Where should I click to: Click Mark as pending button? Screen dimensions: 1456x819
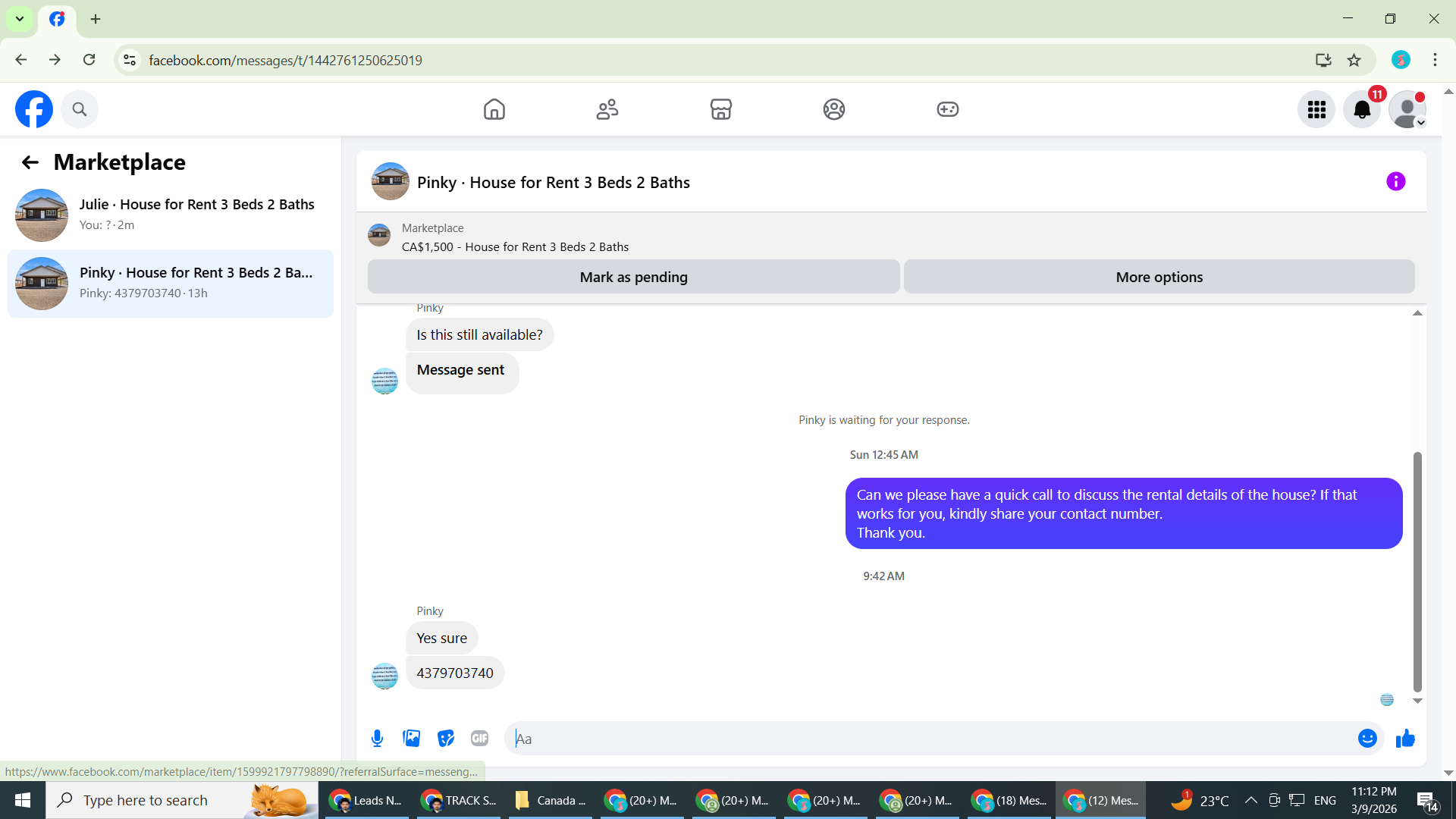point(633,278)
